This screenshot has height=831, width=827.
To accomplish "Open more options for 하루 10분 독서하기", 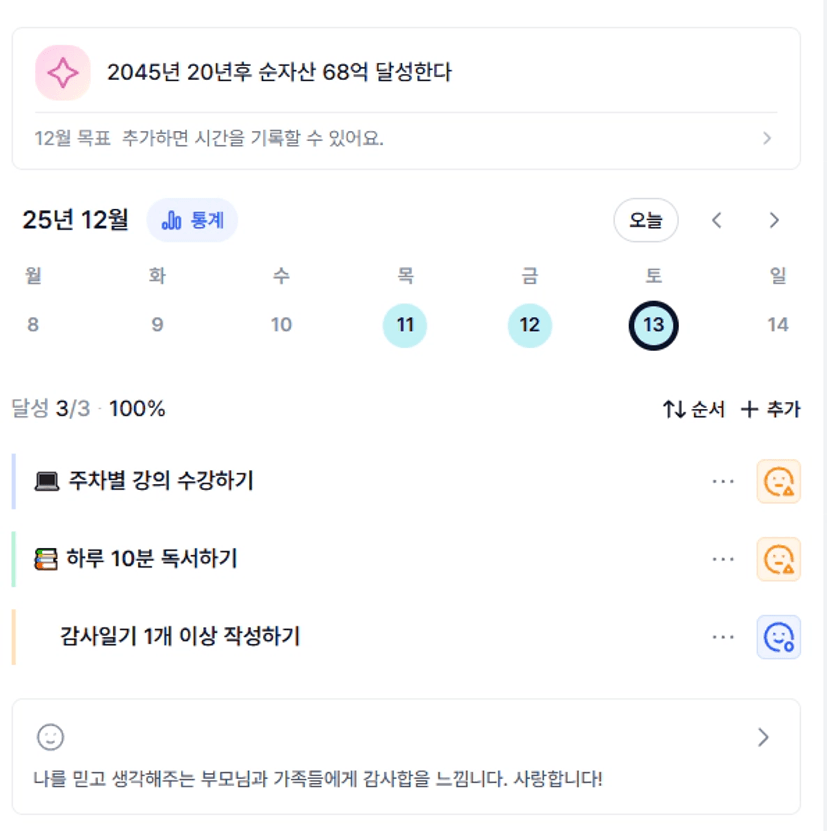I will coord(723,559).
